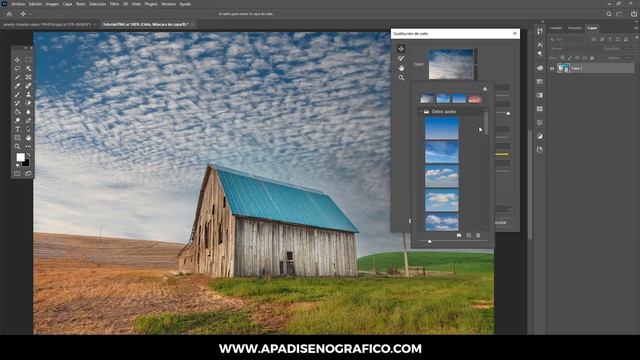
Task: Close the Sustitución de cielo dialog
Action: point(515,33)
